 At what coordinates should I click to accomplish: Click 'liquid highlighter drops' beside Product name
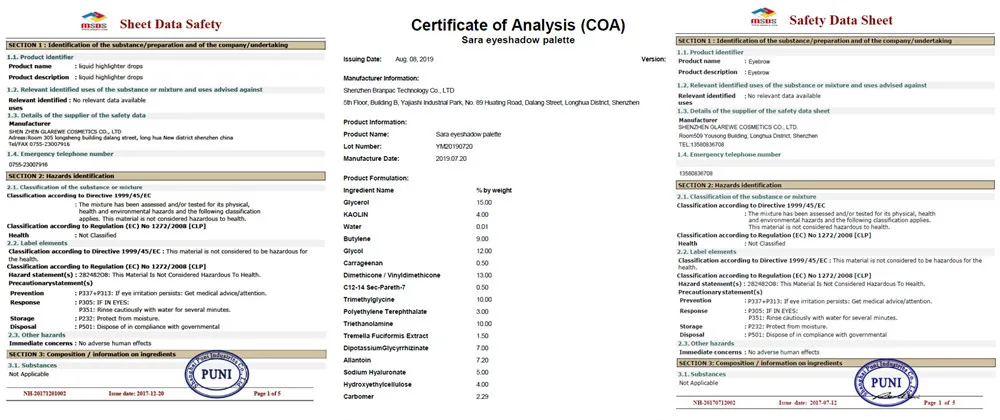pos(110,66)
